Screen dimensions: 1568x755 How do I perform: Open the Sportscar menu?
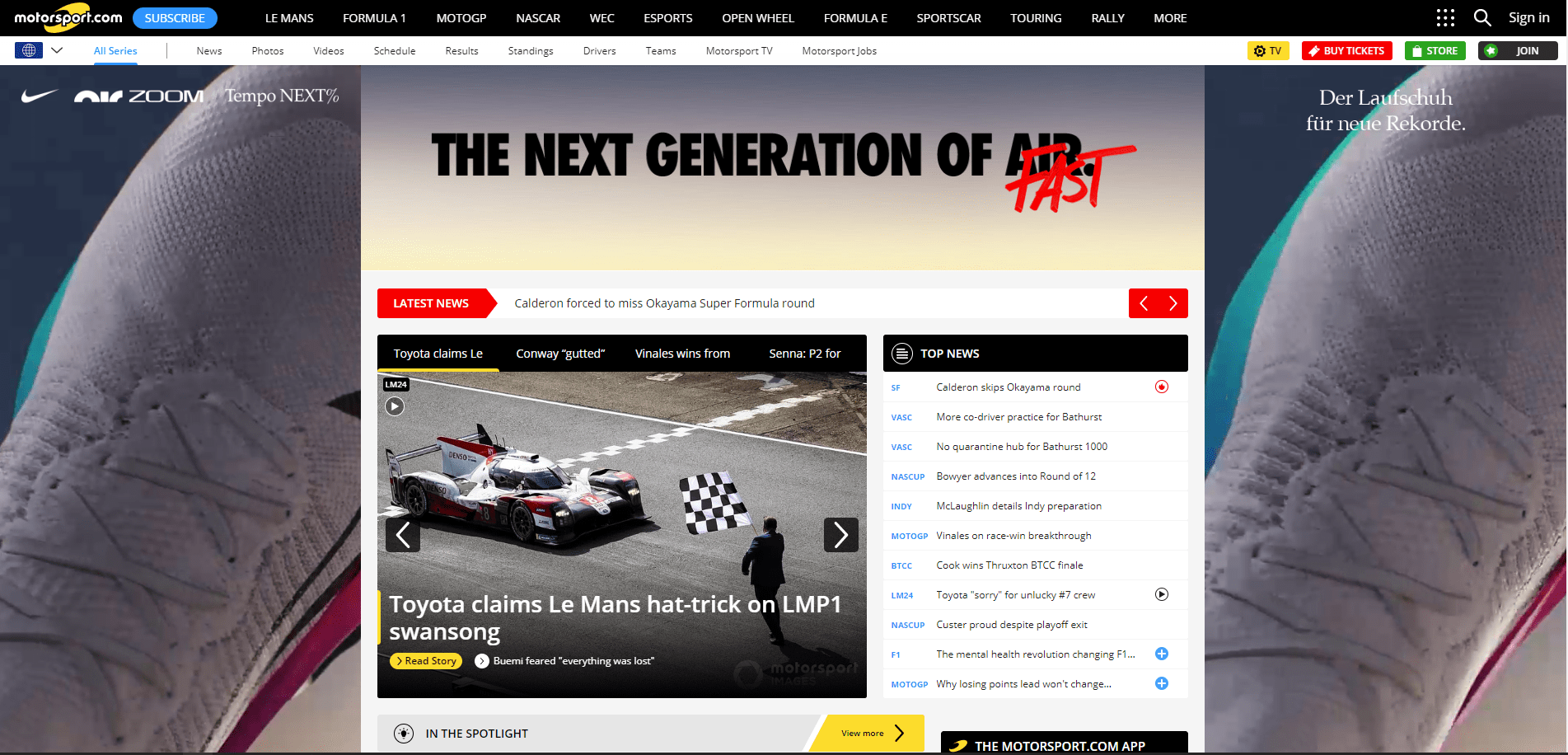948,18
